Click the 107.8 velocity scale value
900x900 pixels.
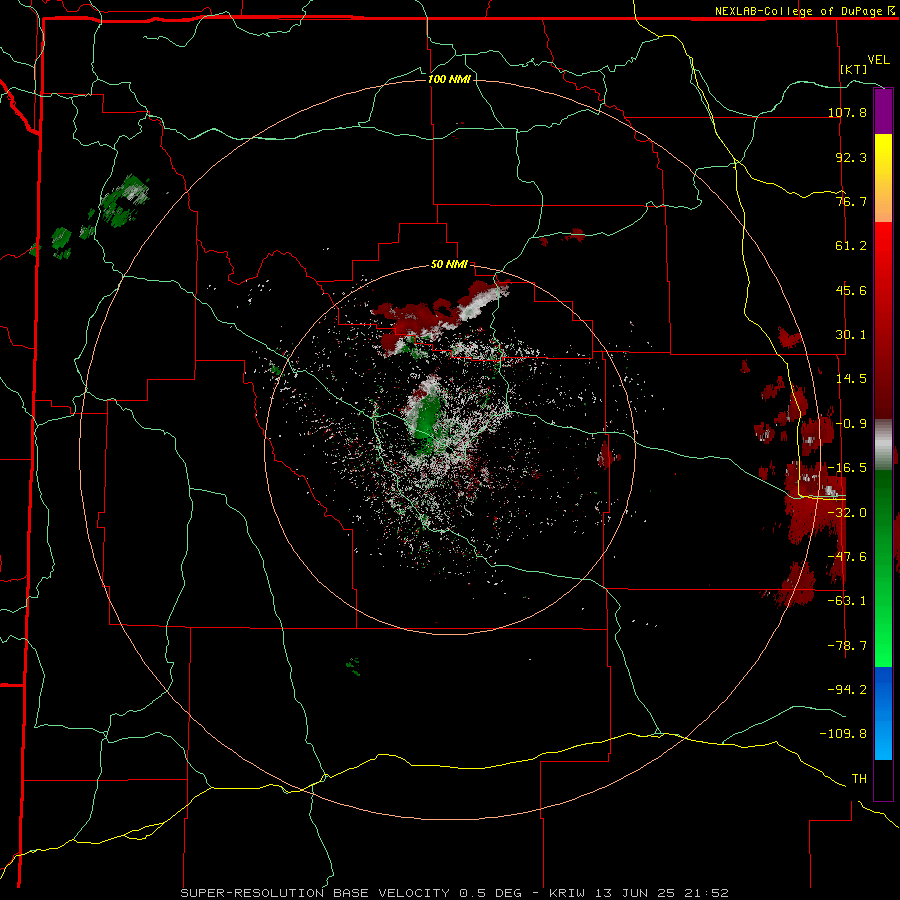click(847, 112)
